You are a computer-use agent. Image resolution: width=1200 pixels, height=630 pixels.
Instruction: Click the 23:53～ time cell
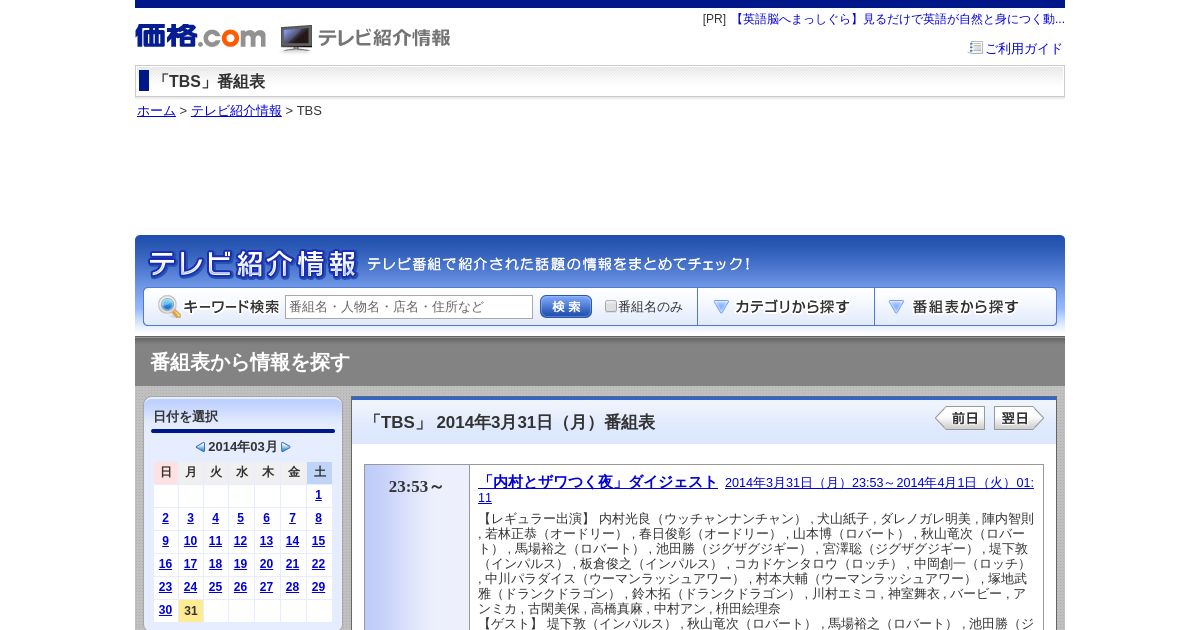[416, 487]
